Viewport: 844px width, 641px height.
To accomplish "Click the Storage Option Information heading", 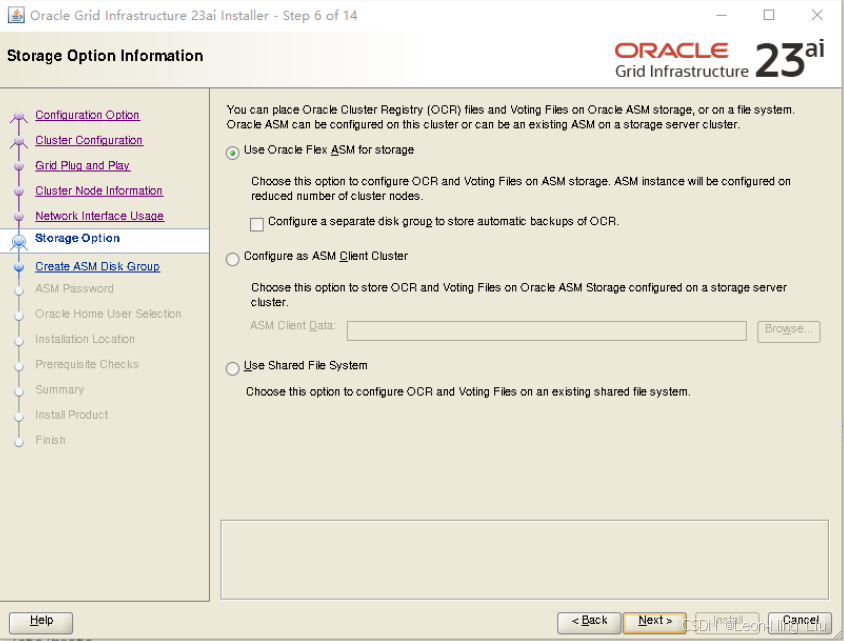I will (x=105, y=56).
